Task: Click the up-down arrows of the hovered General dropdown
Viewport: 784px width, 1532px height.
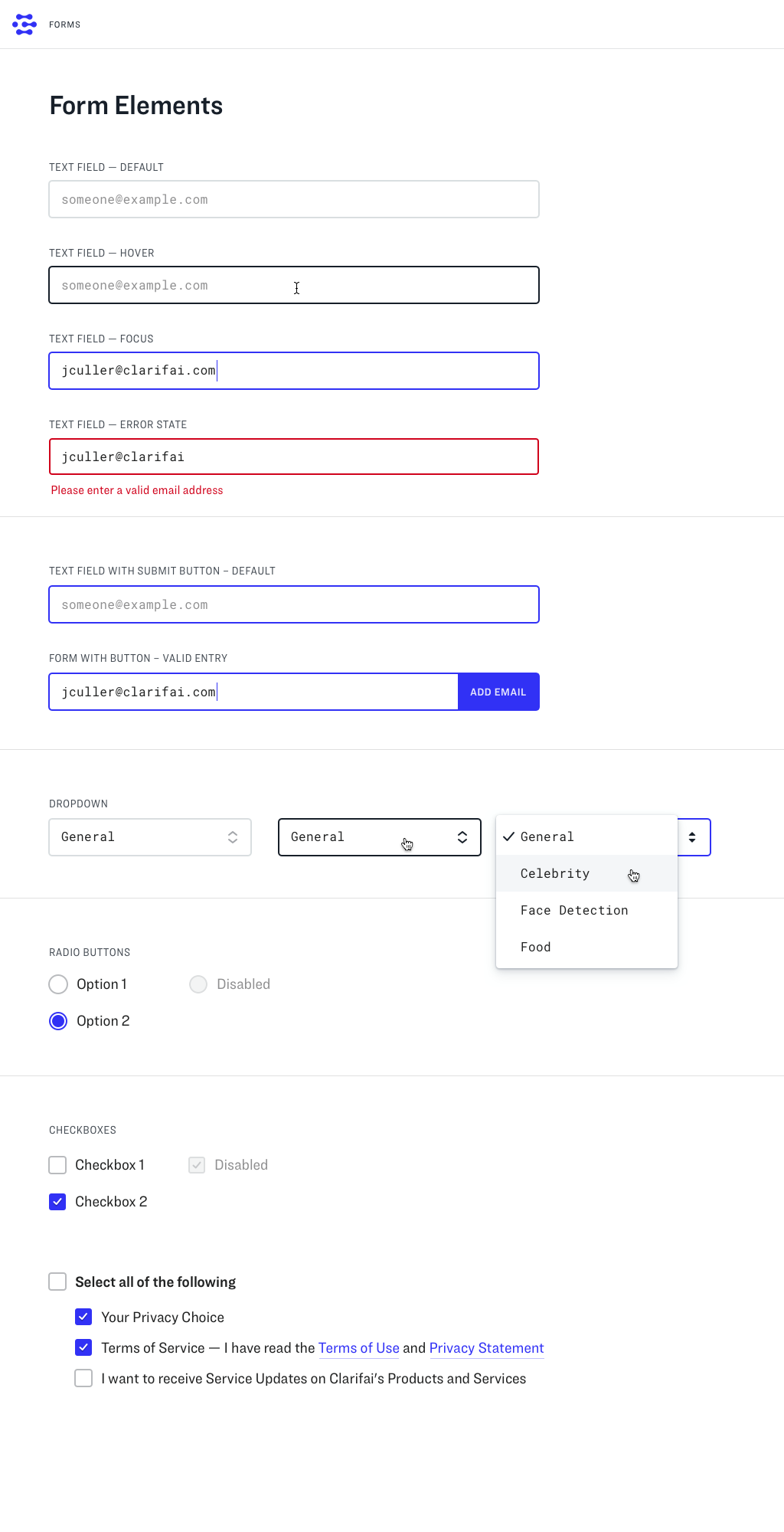Action: tap(462, 837)
